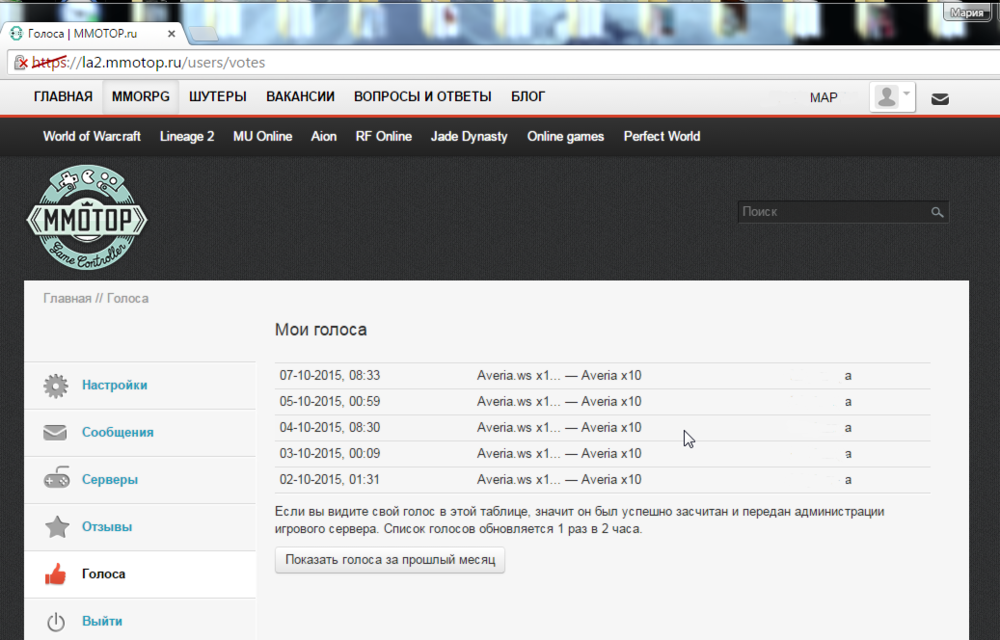Select the envelope icon for Сообщения
Image resolution: width=1000 pixels, height=640 pixels.
point(57,432)
